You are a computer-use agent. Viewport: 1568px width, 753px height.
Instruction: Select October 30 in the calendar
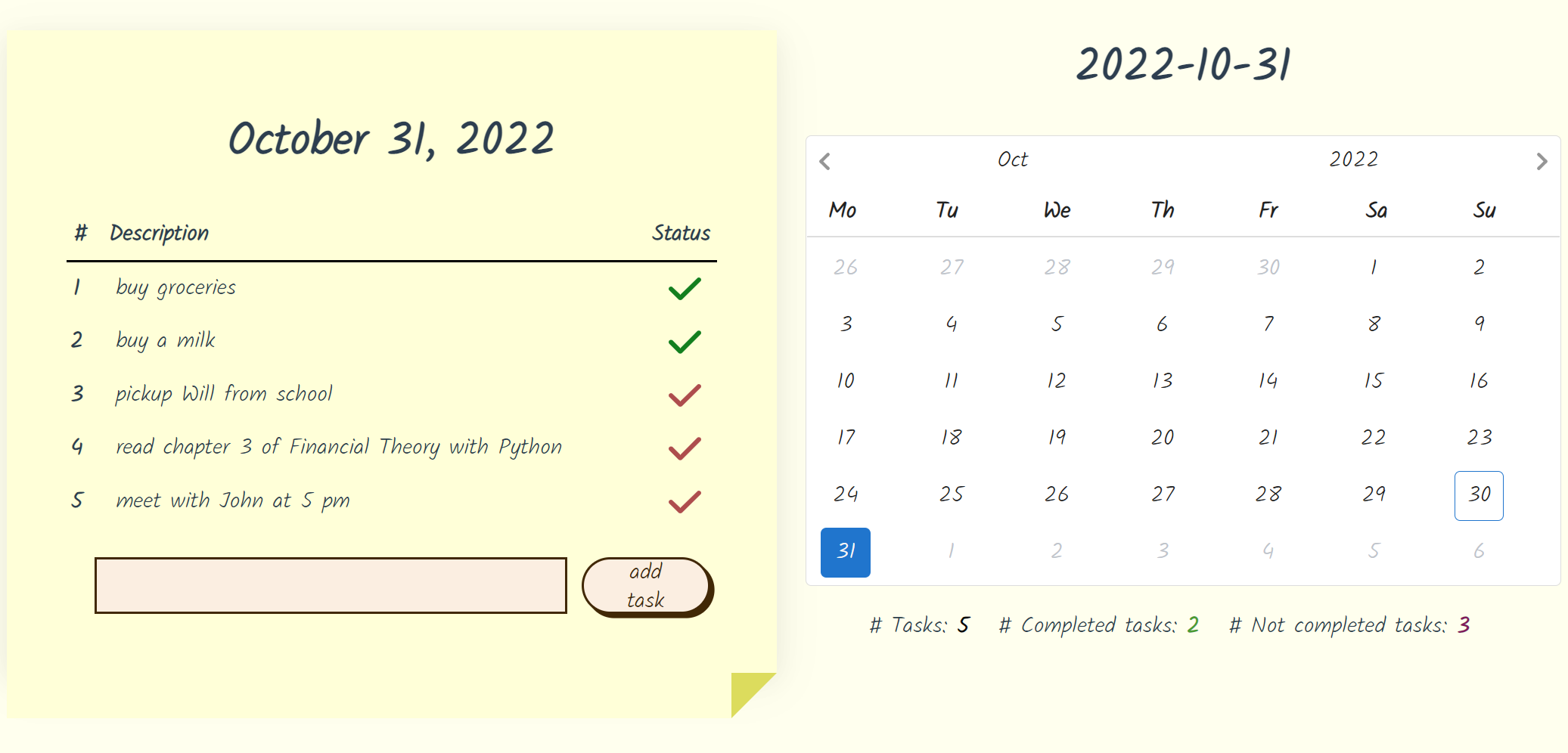coord(1478,495)
